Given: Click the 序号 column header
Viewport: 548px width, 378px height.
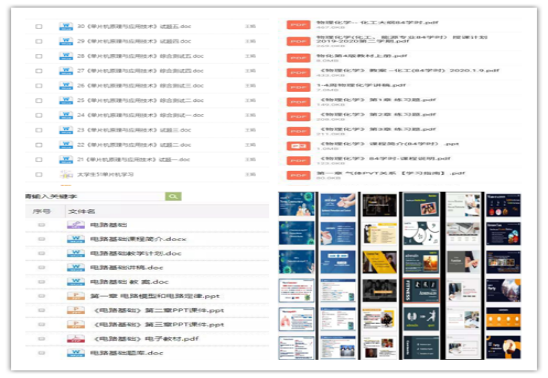Looking at the screenshot, I should pyautogui.click(x=42, y=211).
